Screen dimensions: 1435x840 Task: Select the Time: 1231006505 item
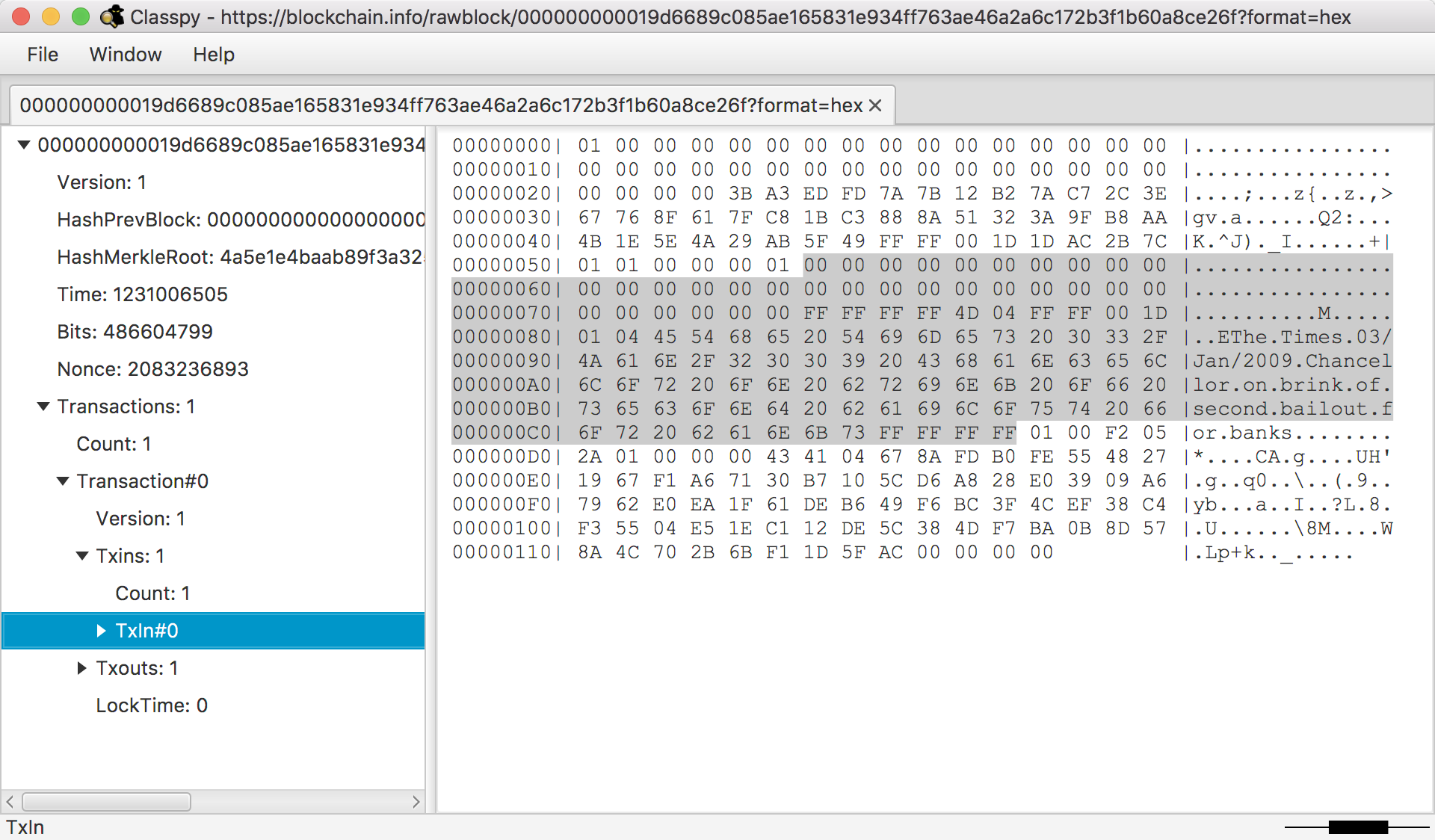point(142,294)
